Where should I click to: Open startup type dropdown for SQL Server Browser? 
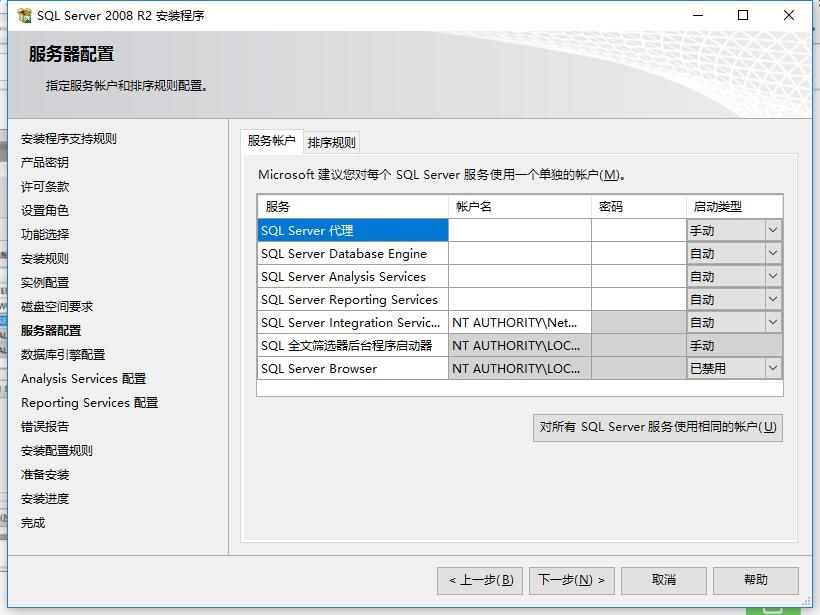772,368
